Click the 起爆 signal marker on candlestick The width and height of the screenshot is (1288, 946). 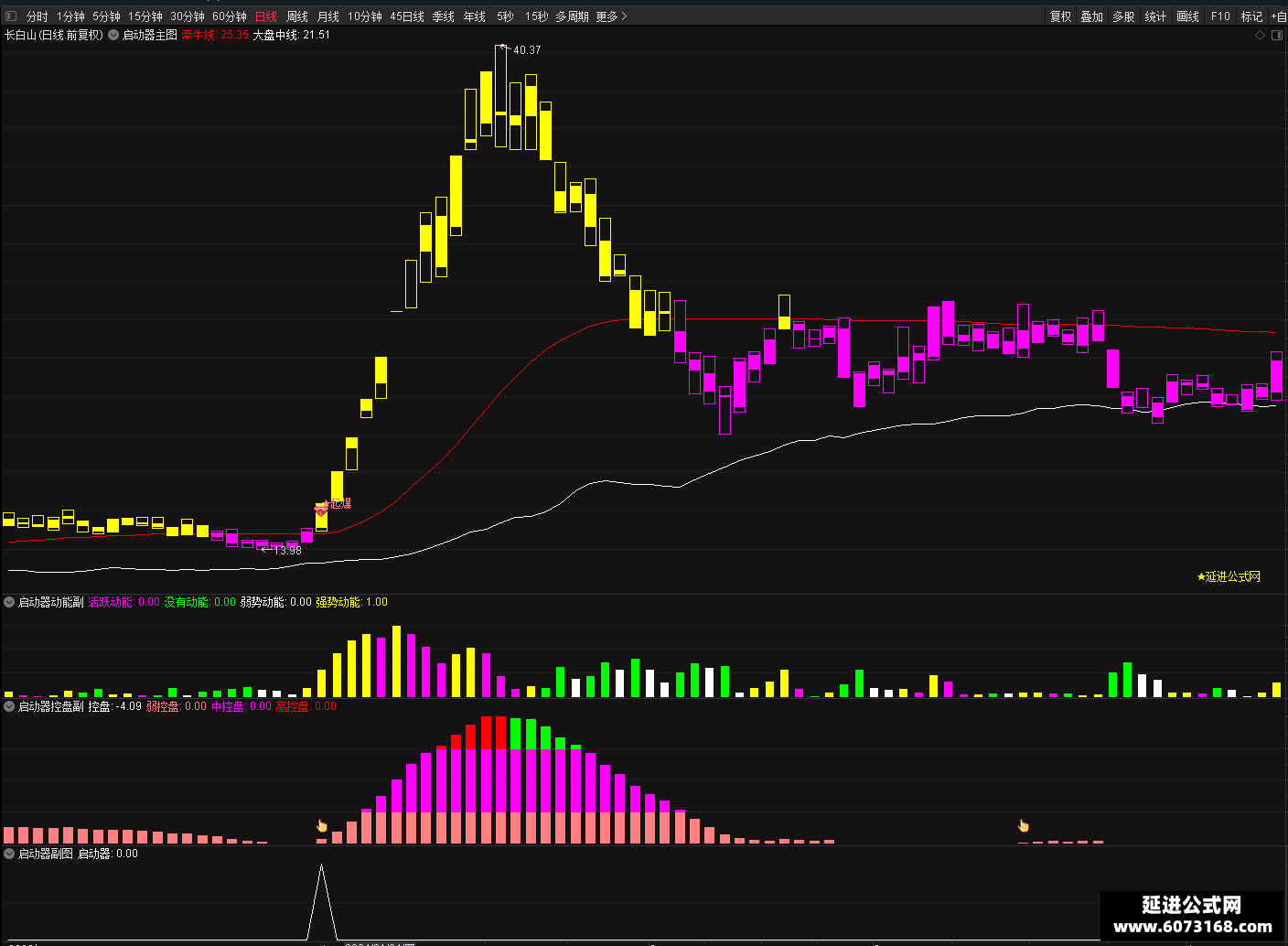pyautogui.click(x=334, y=504)
